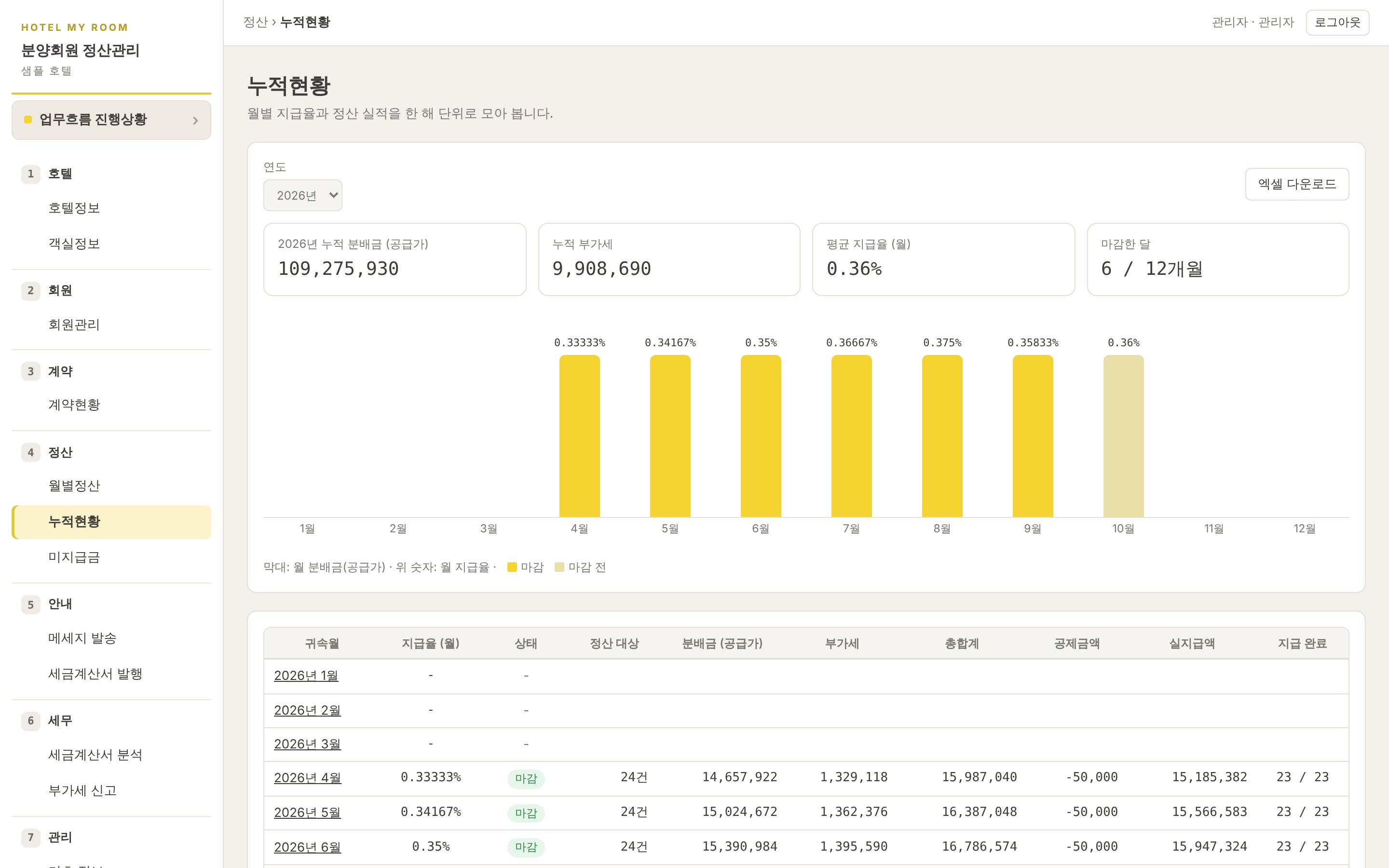
Task: Click the 2026년 2월 link
Action: [307, 710]
